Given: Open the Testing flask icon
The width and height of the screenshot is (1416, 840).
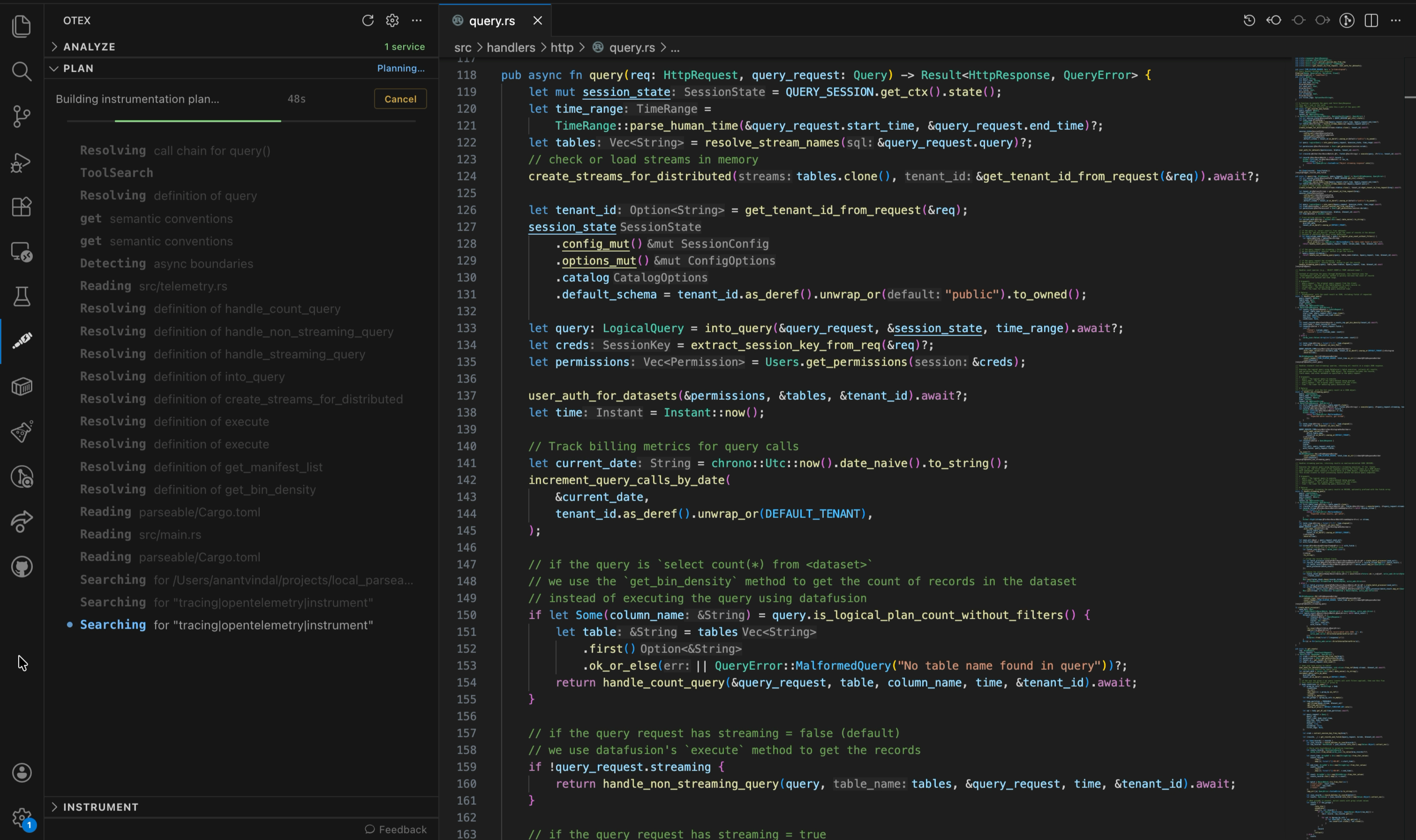Looking at the screenshot, I should pyautogui.click(x=22, y=296).
